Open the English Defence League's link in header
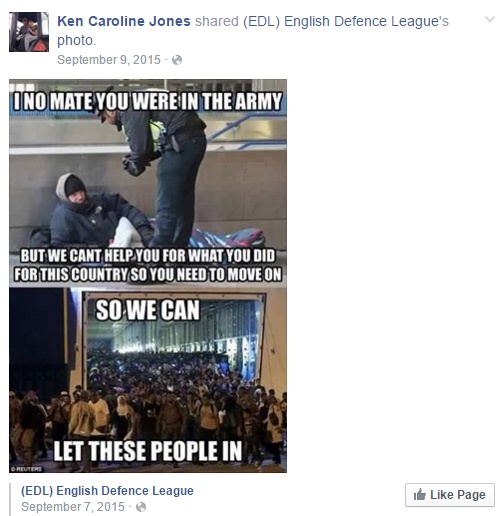The image size is (504, 516). (x=346, y=21)
